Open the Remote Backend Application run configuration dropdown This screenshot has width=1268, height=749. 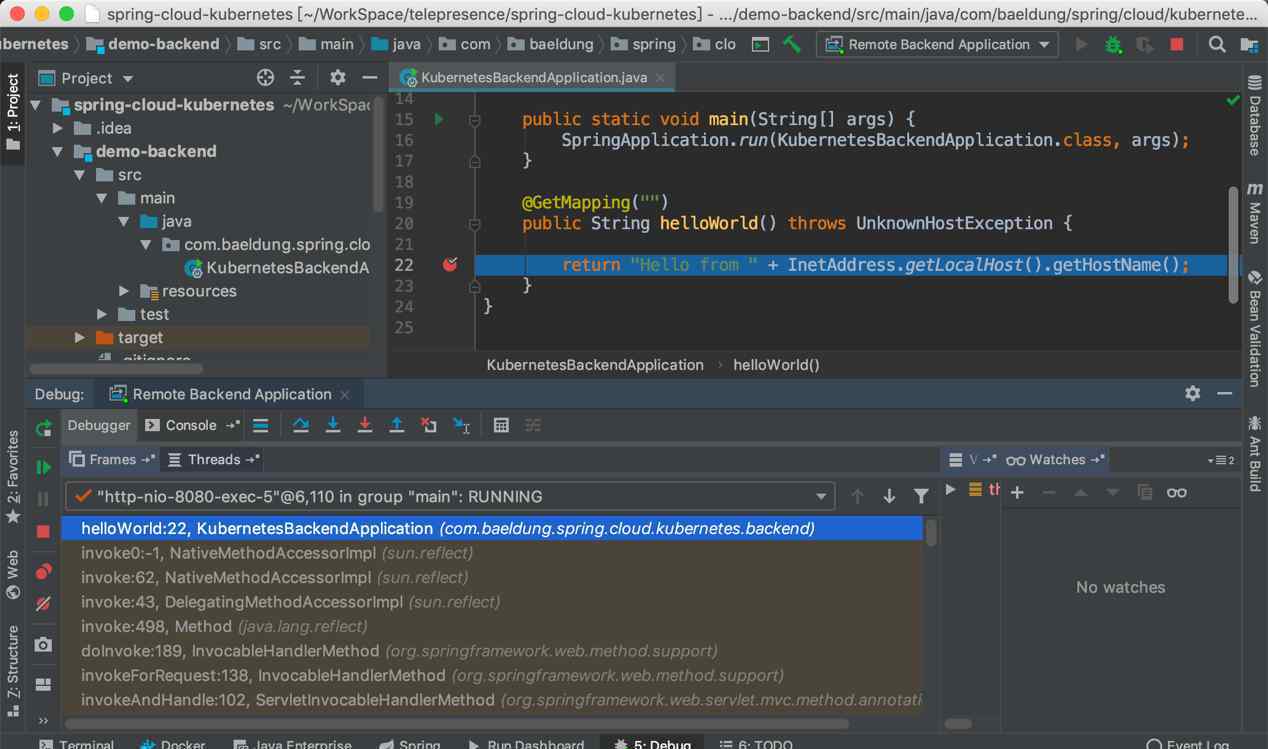coord(937,44)
